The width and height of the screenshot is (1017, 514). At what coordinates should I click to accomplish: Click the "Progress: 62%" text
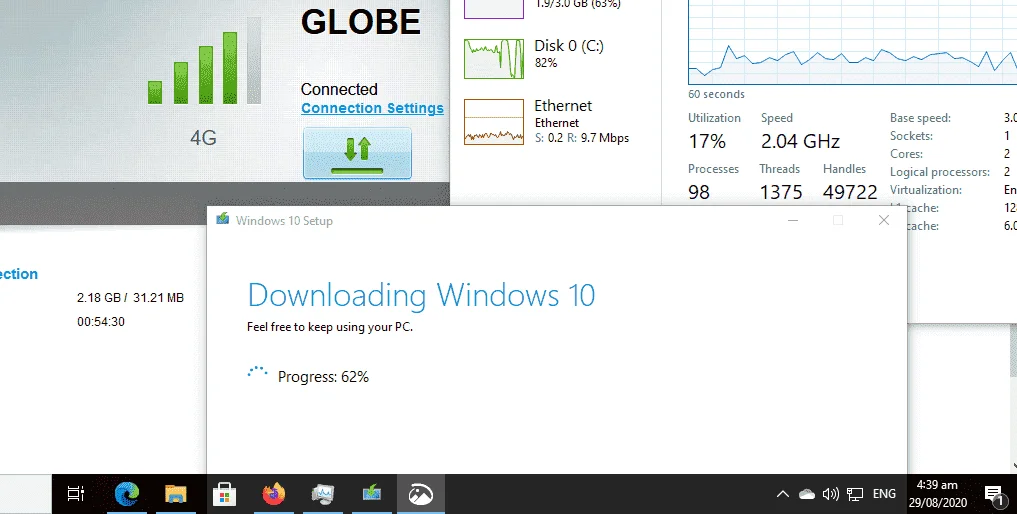point(323,376)
